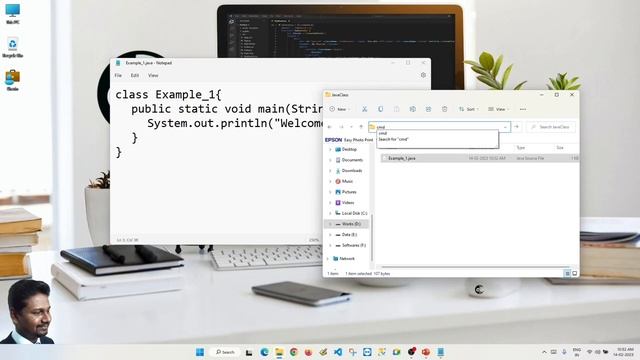Go back using File Explorer back arrow
The width and height of the screenshot is (640, 360).
pyautogui.click(x=330, y=127)
